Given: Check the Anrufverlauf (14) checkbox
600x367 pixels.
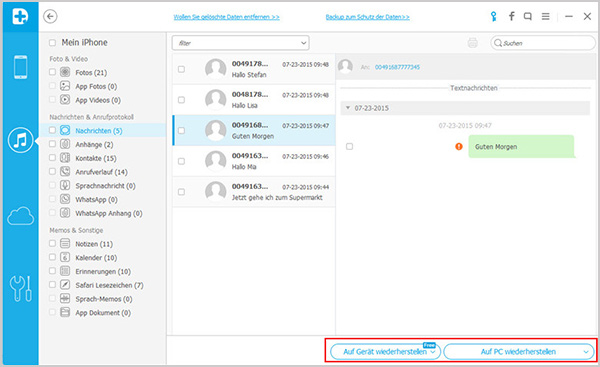Looking at the screenshot, I should click(52, 171).
